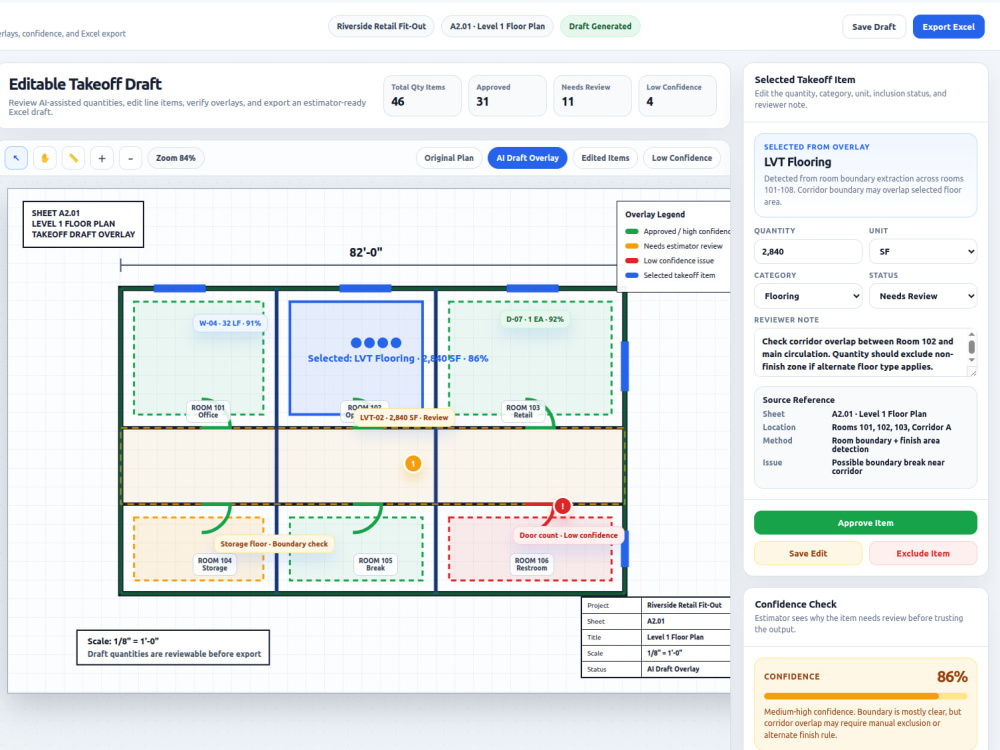This screenshot has width=1000, height=750.
Task: Show the Low Confidence view
Action: pyautogui.click(x=682, y=158)
